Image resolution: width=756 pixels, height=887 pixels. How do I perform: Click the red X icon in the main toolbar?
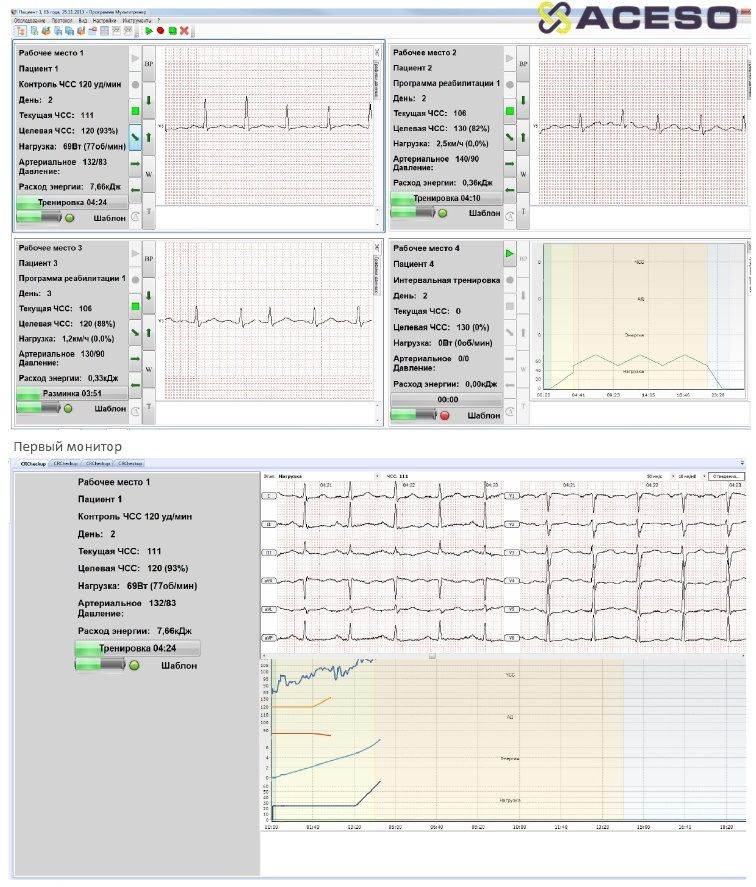184,31
